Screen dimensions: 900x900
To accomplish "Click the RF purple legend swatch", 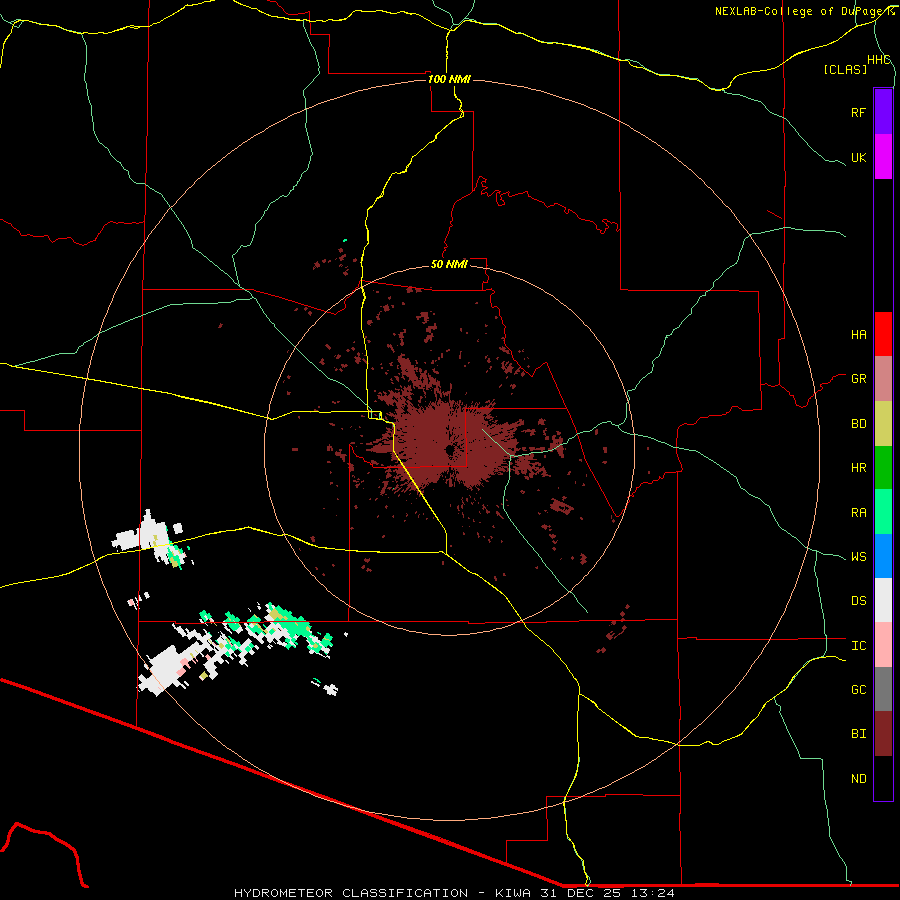I will (x=883, y=112).
